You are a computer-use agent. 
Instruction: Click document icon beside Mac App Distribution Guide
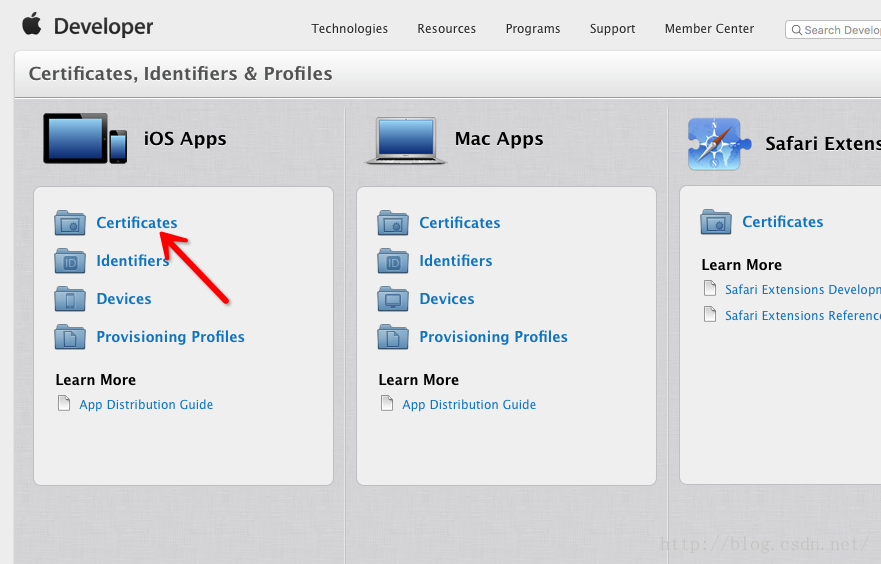coord(387,403)
